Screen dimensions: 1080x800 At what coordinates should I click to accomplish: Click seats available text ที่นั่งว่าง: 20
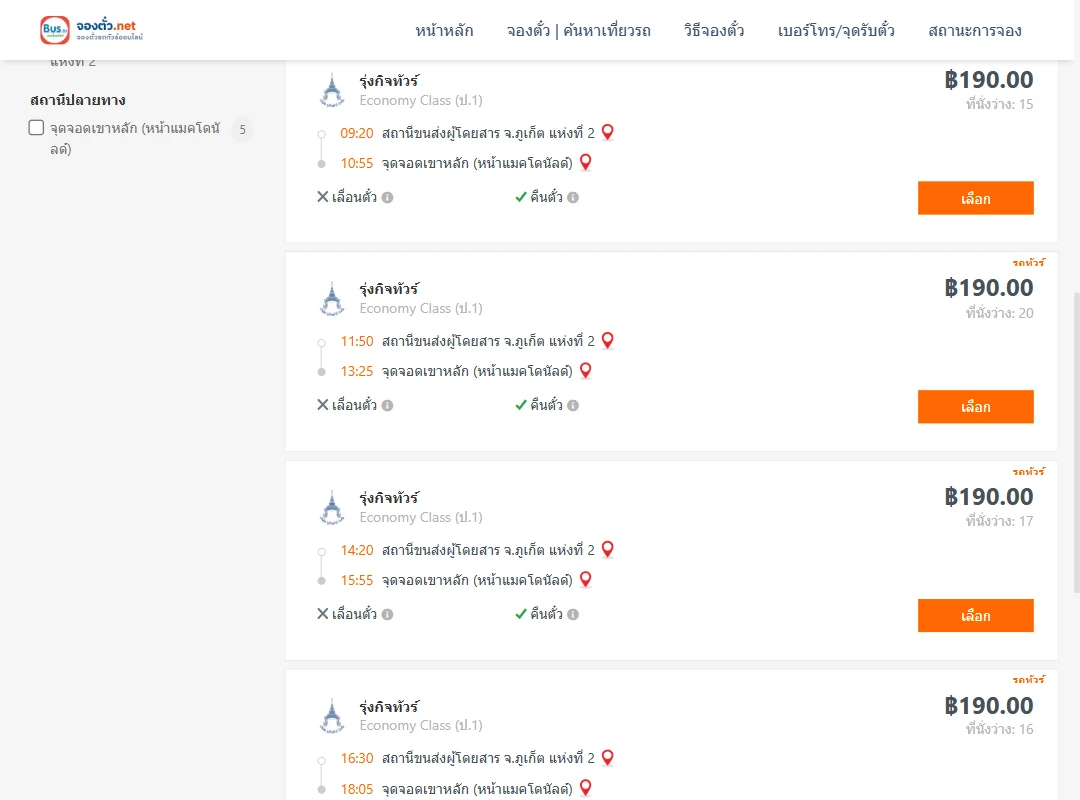(999, 313)
